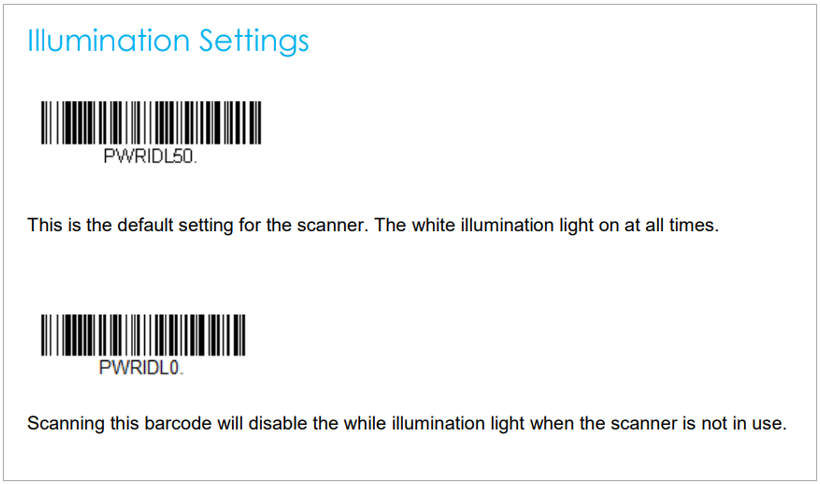
Task: Click the PWRIDL0. caption under the barcode
Action: coord(141,368)
